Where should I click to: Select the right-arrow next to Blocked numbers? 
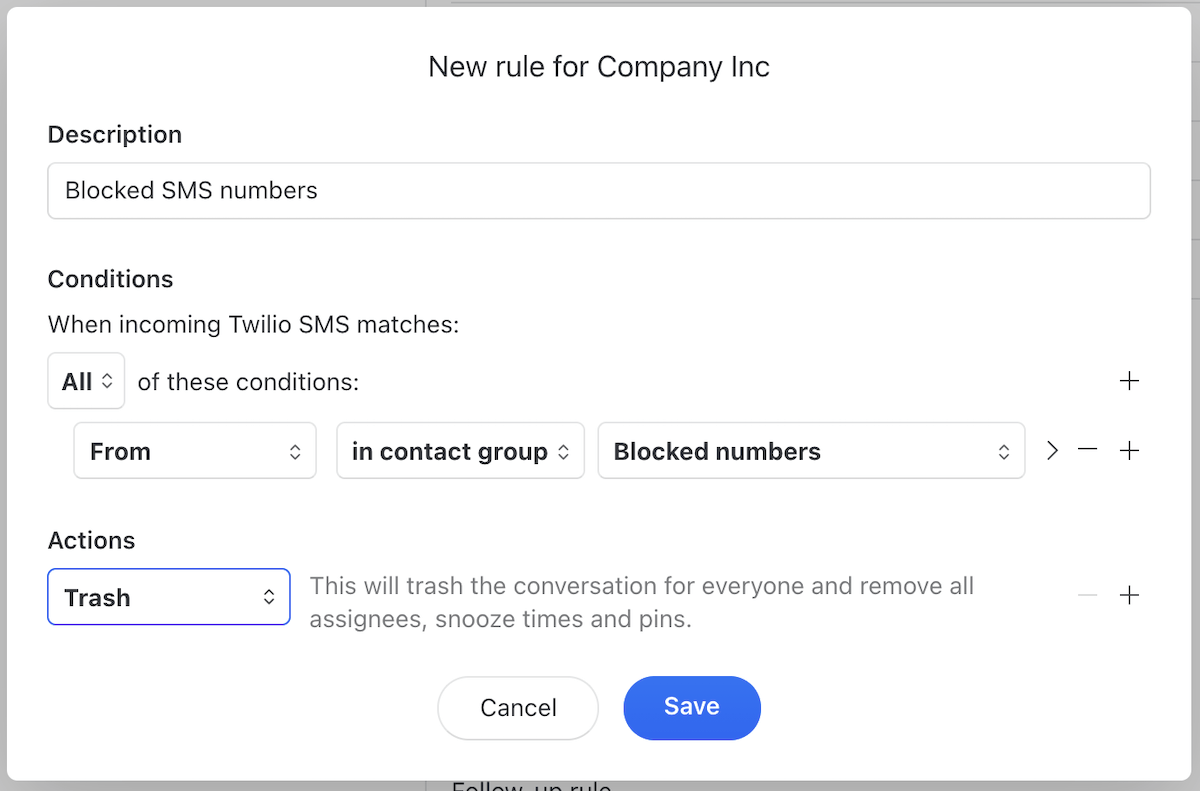[1052, 450]
